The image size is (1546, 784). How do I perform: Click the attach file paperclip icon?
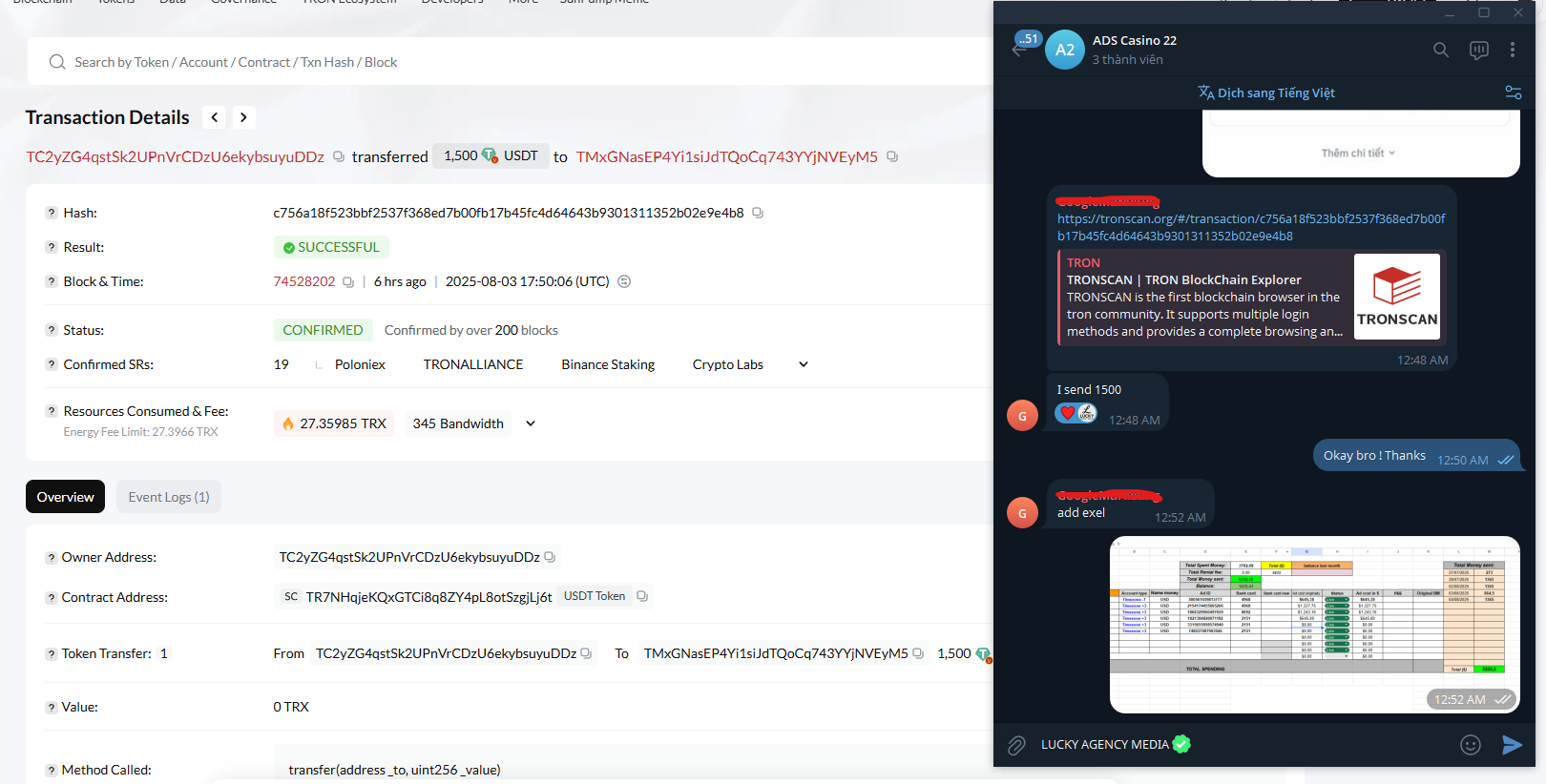point(1017,745)
